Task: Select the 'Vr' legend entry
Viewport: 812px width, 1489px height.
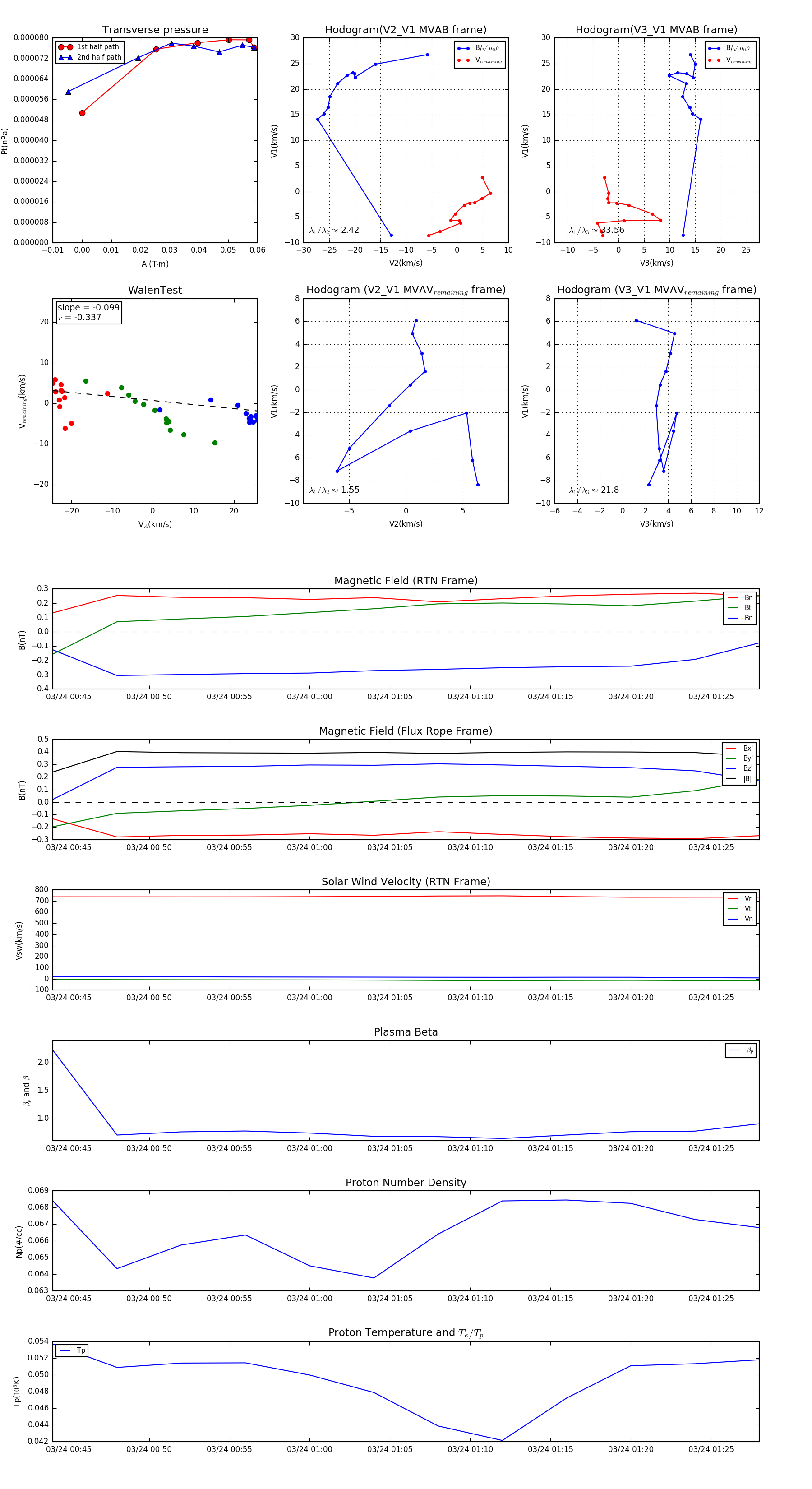Action: coord(740,899)
